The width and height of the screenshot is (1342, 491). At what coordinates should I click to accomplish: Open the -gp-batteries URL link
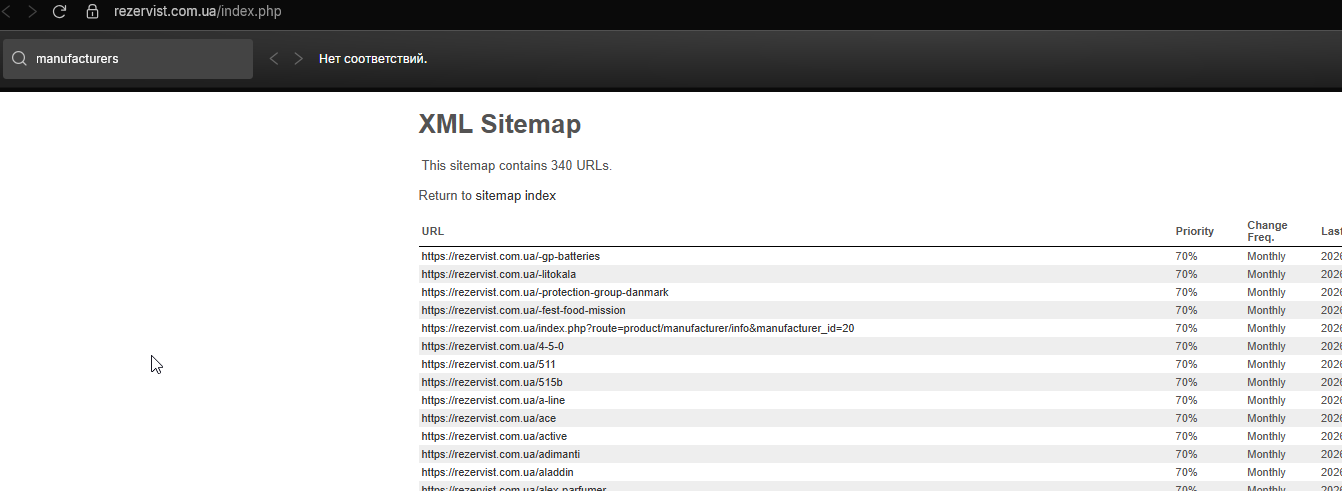tap(510, 257)
